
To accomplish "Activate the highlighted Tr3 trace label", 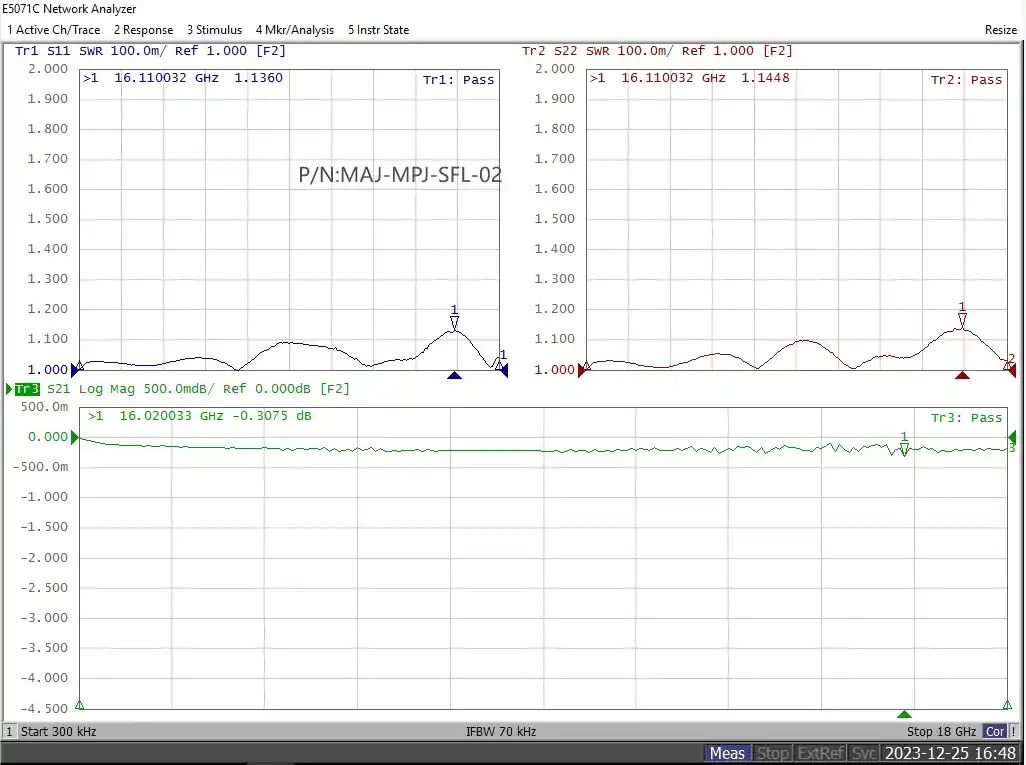I will 26,389.
